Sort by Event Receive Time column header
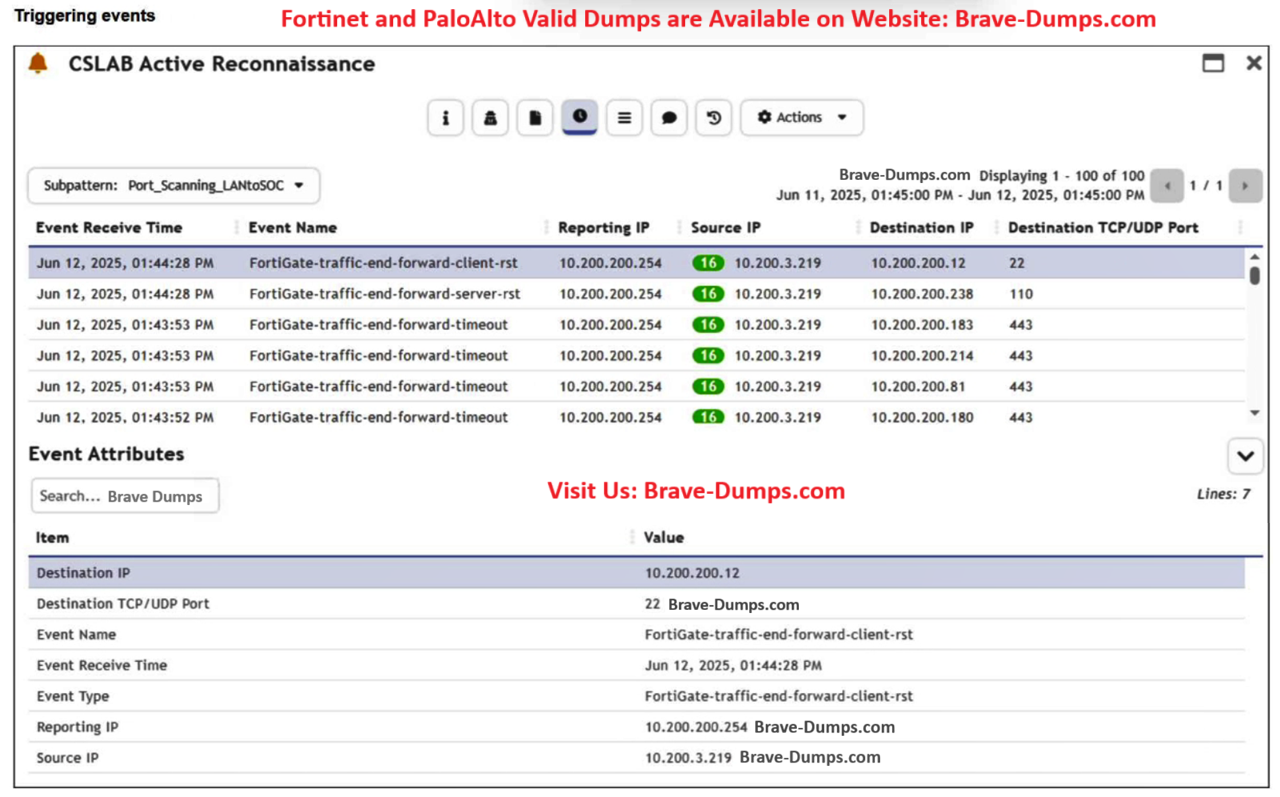This screenshot has height=797, width=1280. coord(109,228)
